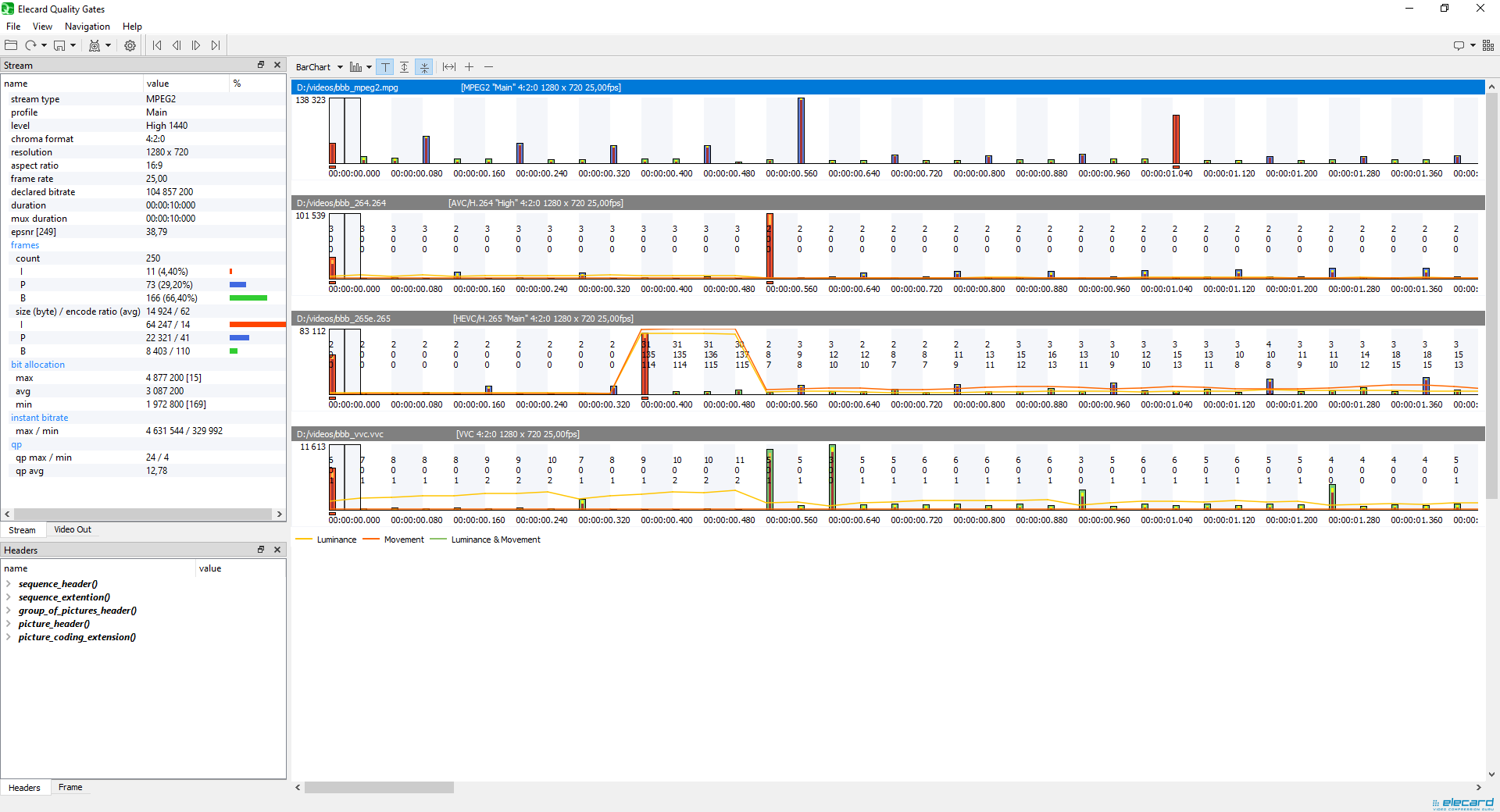Viewport: 1500px width, 812px height.
Task: Expand the picture_header() tree node
Action: (x=9, y=624)
